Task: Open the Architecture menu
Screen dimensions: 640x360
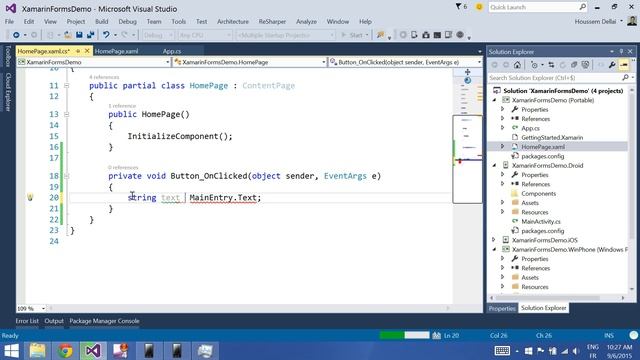Action: coord(233,22)
